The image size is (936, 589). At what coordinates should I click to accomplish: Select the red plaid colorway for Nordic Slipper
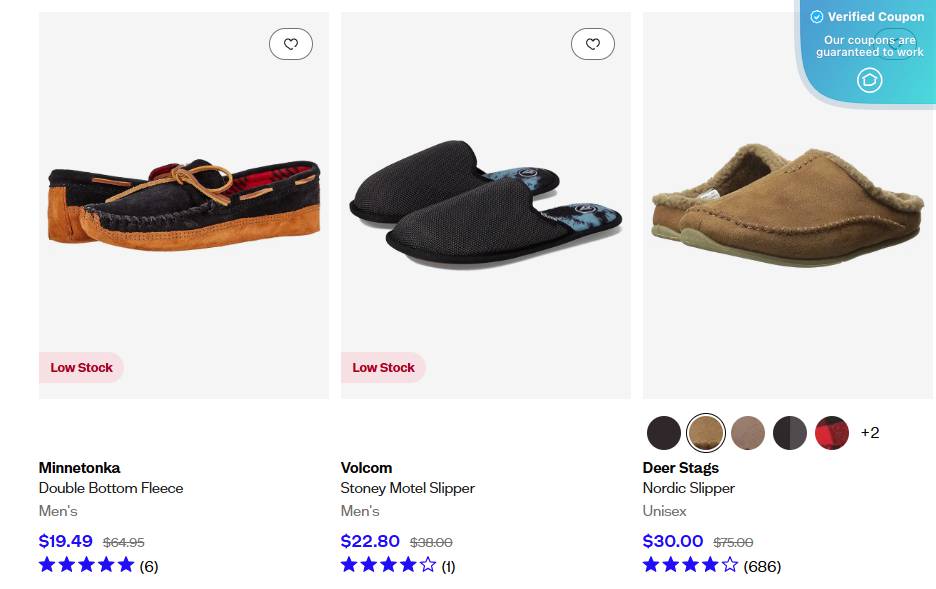pyautogui.click(x=832, y=432)
